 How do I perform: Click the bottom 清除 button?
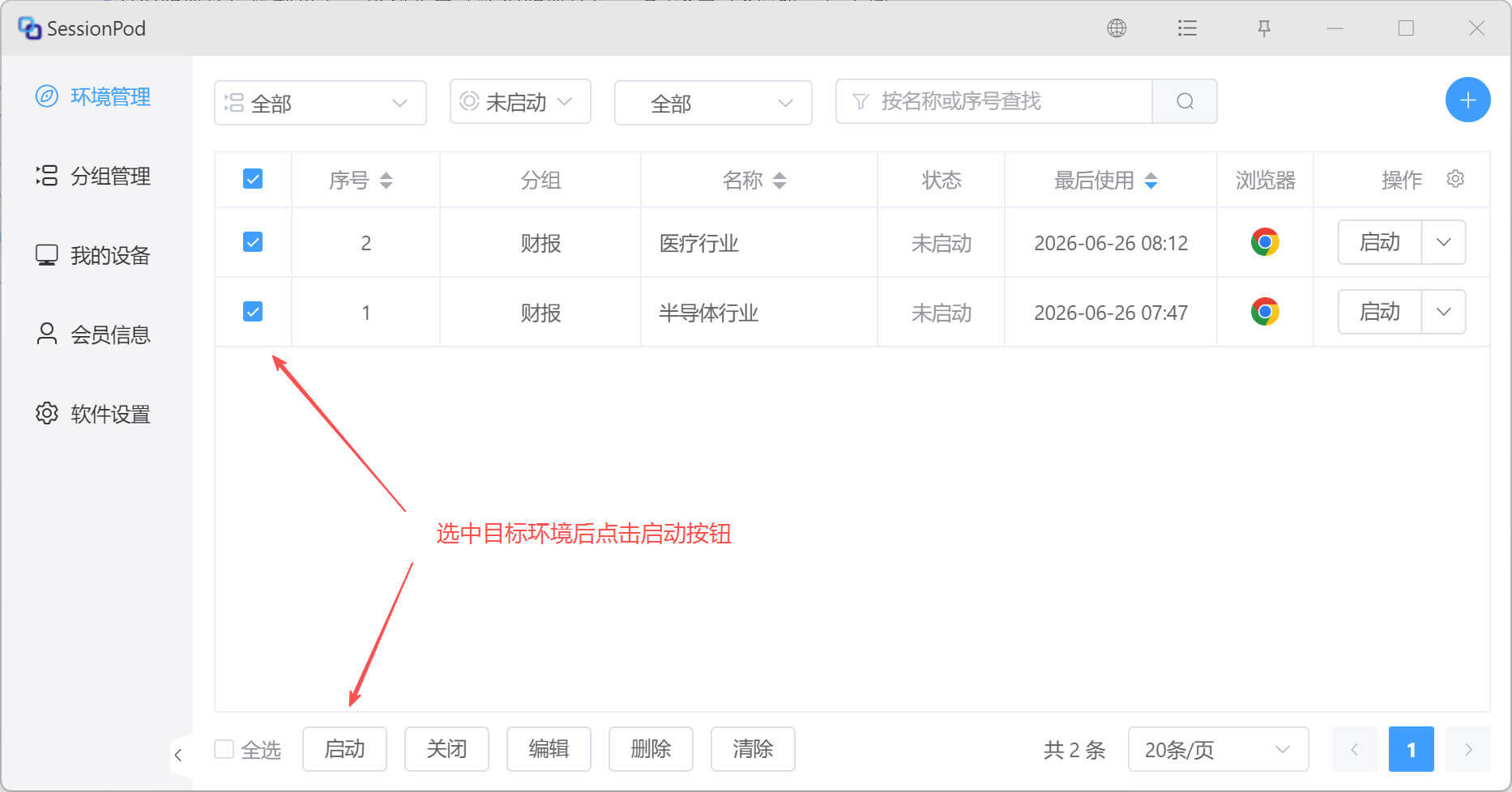[753, 749]
